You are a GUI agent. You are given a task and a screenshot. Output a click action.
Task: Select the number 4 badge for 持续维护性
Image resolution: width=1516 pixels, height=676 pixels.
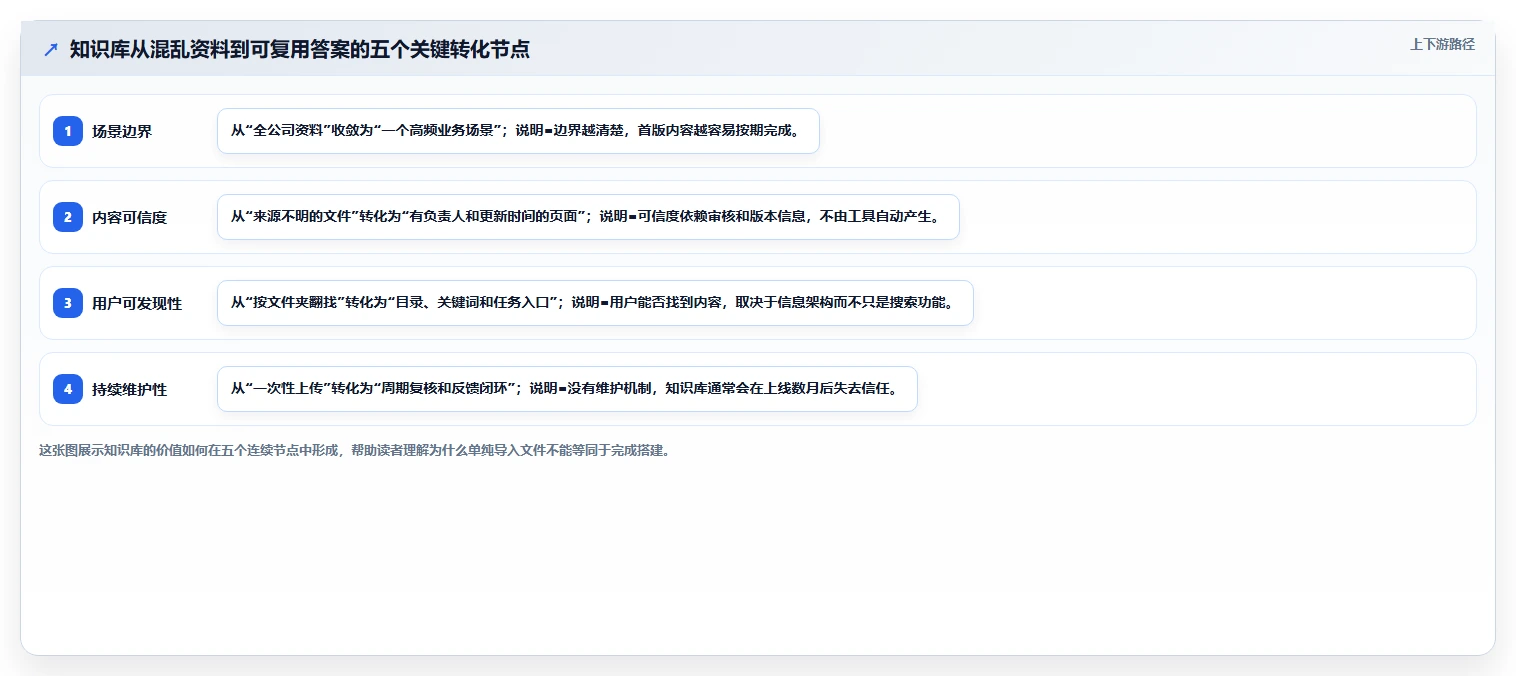click(68, 389)
